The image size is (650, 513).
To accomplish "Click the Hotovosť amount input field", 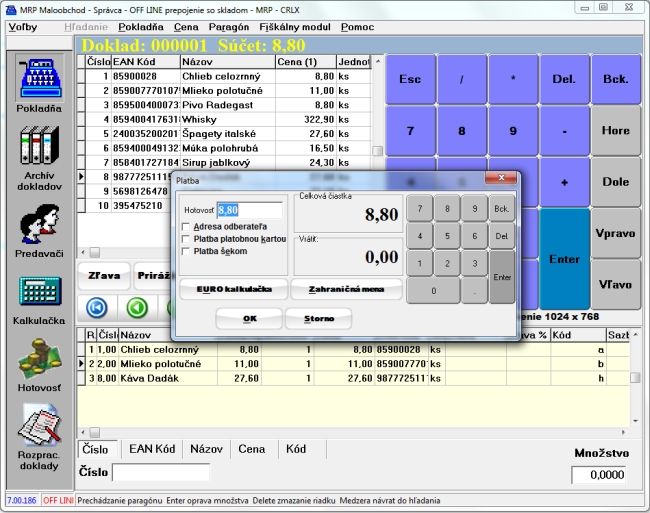I will (x=249, y=210).
